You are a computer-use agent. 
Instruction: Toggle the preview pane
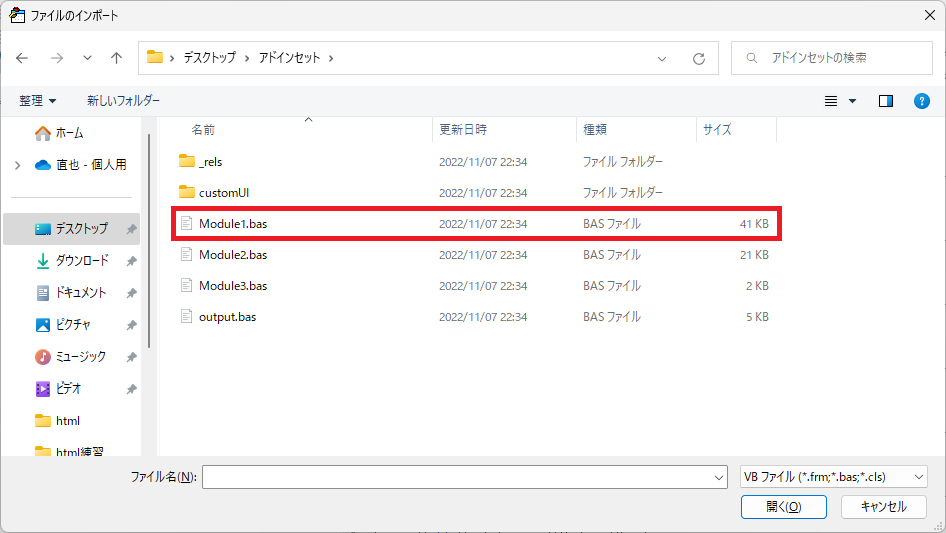[x=886, y=101]
